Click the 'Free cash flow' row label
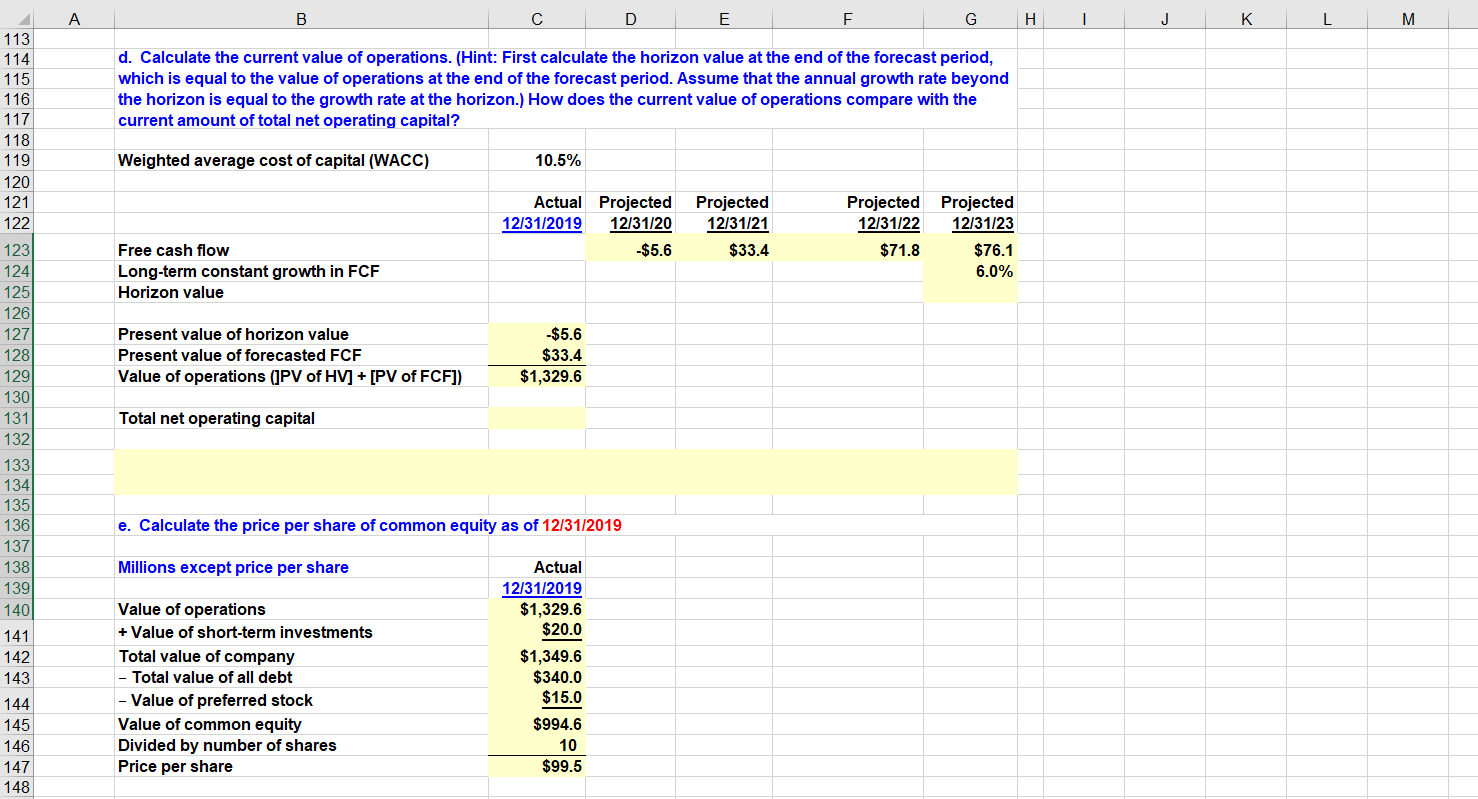Viewport: 1478px width, 799px height. tap(173, 250)
